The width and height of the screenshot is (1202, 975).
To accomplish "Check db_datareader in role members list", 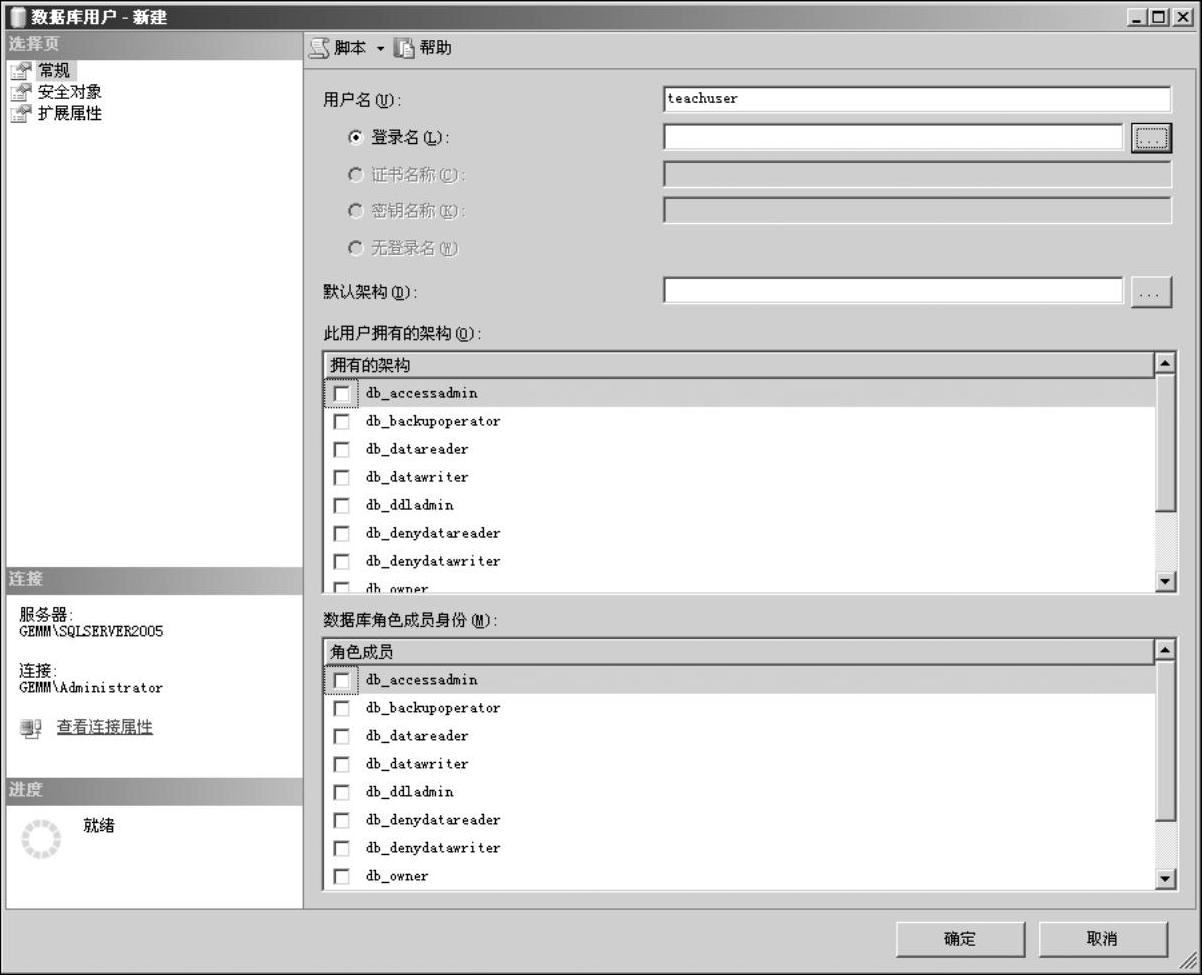I will 342,737.
